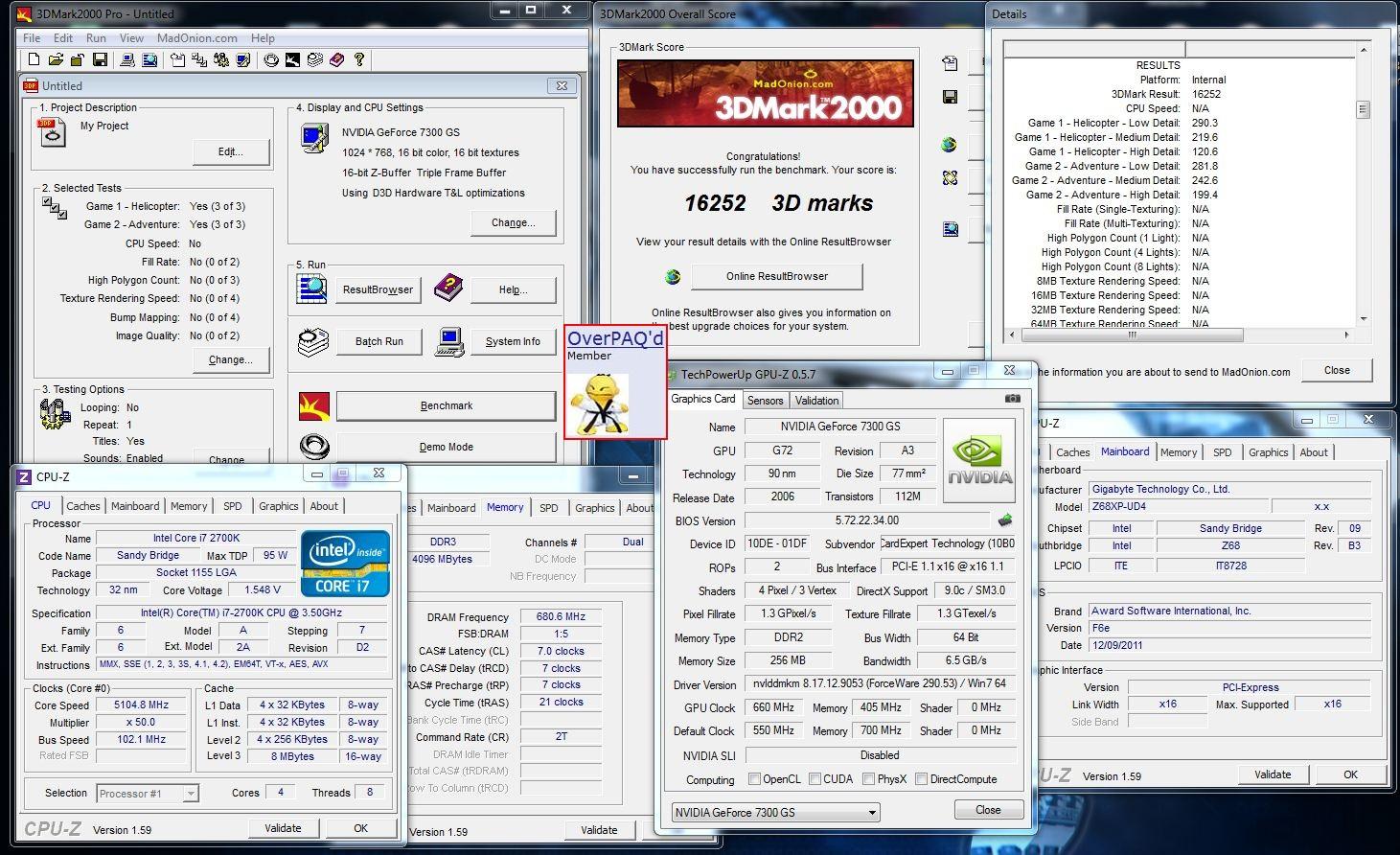This screenshot has width=1400, height=855.
Task: Click the ResultBrowser button under Run
Action: (378, 289)
